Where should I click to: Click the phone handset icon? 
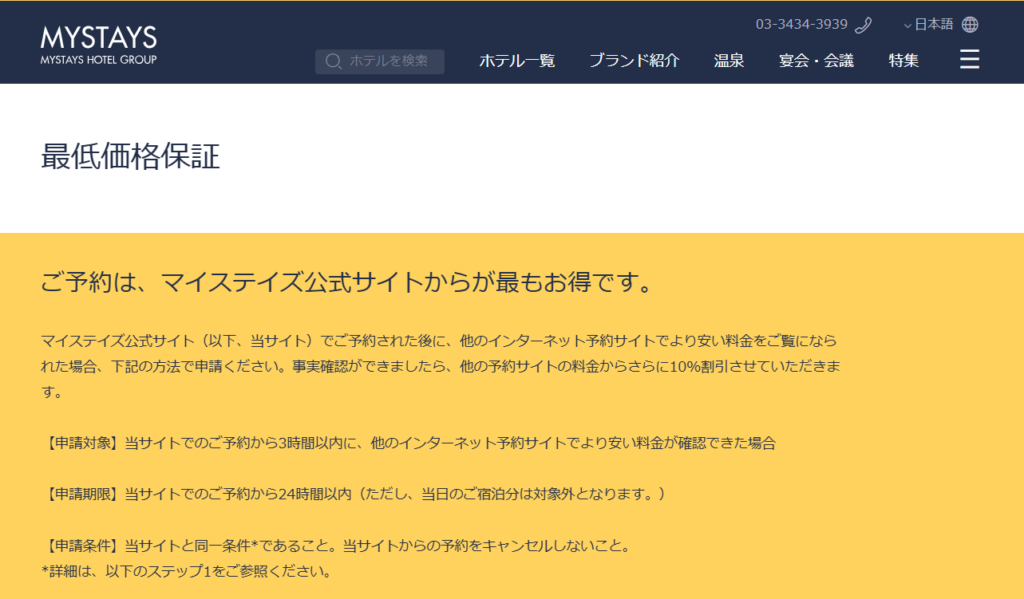[x=863, y=25]
